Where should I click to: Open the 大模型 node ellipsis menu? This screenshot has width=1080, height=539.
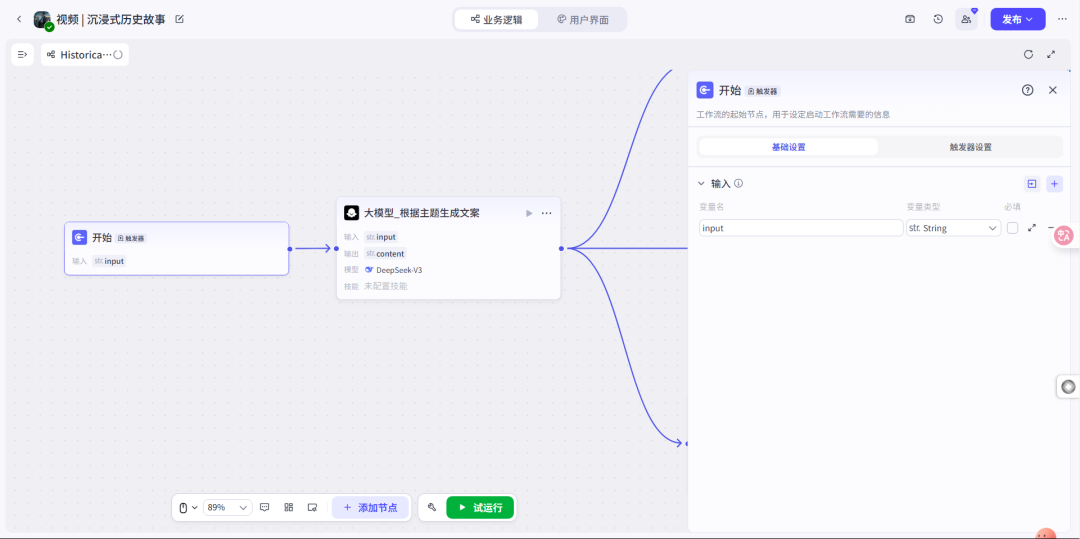pos(546,213)
